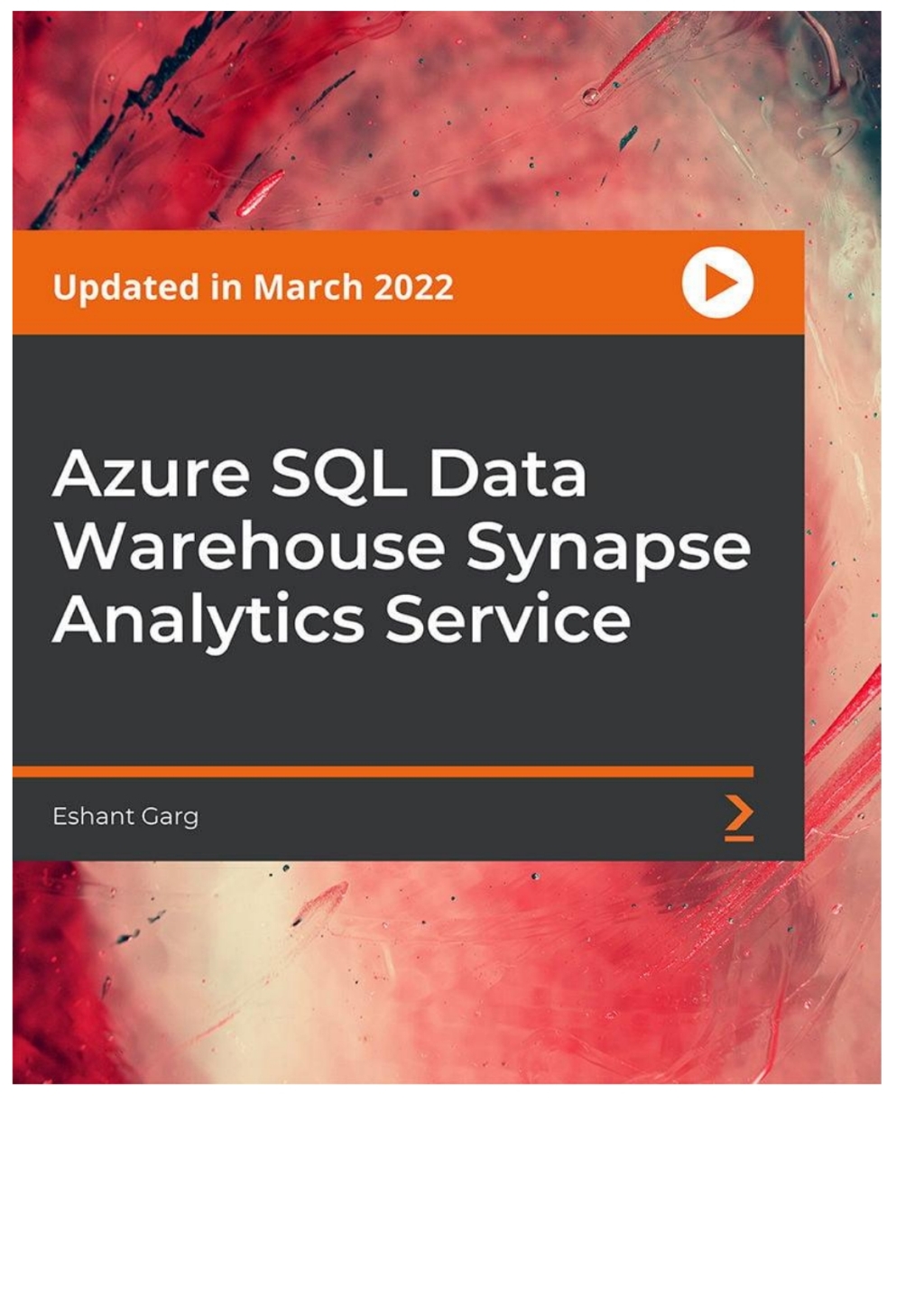Select the author name Eshant Garg
The image size is (924, 1308).
coord(125,816)
